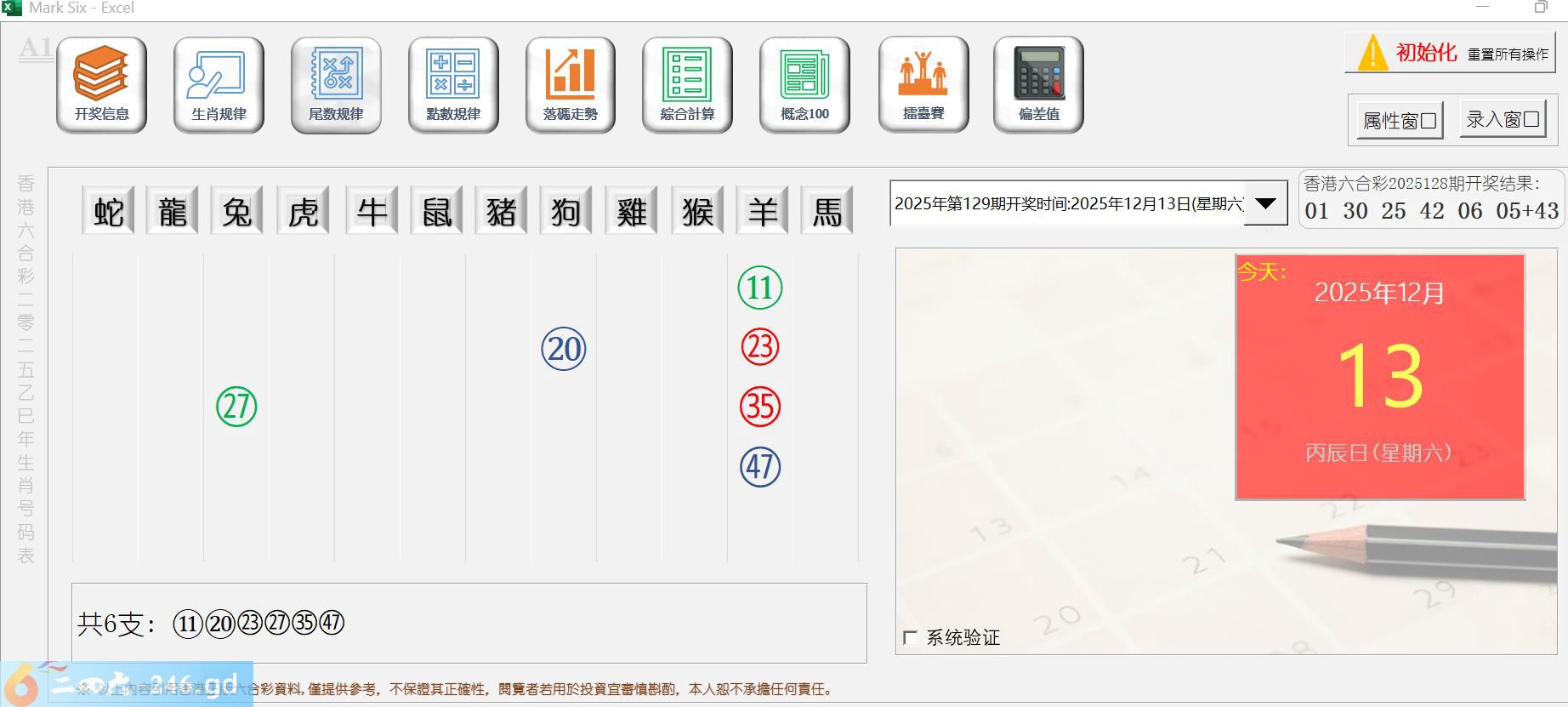Click the 生肖規律 icon button

(x=219, y=84)
